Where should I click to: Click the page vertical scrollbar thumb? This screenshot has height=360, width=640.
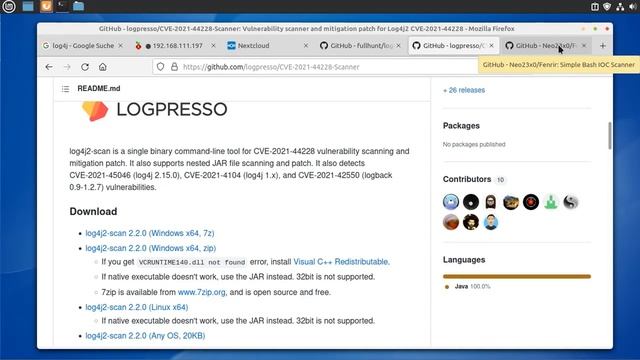coord(610,136)
